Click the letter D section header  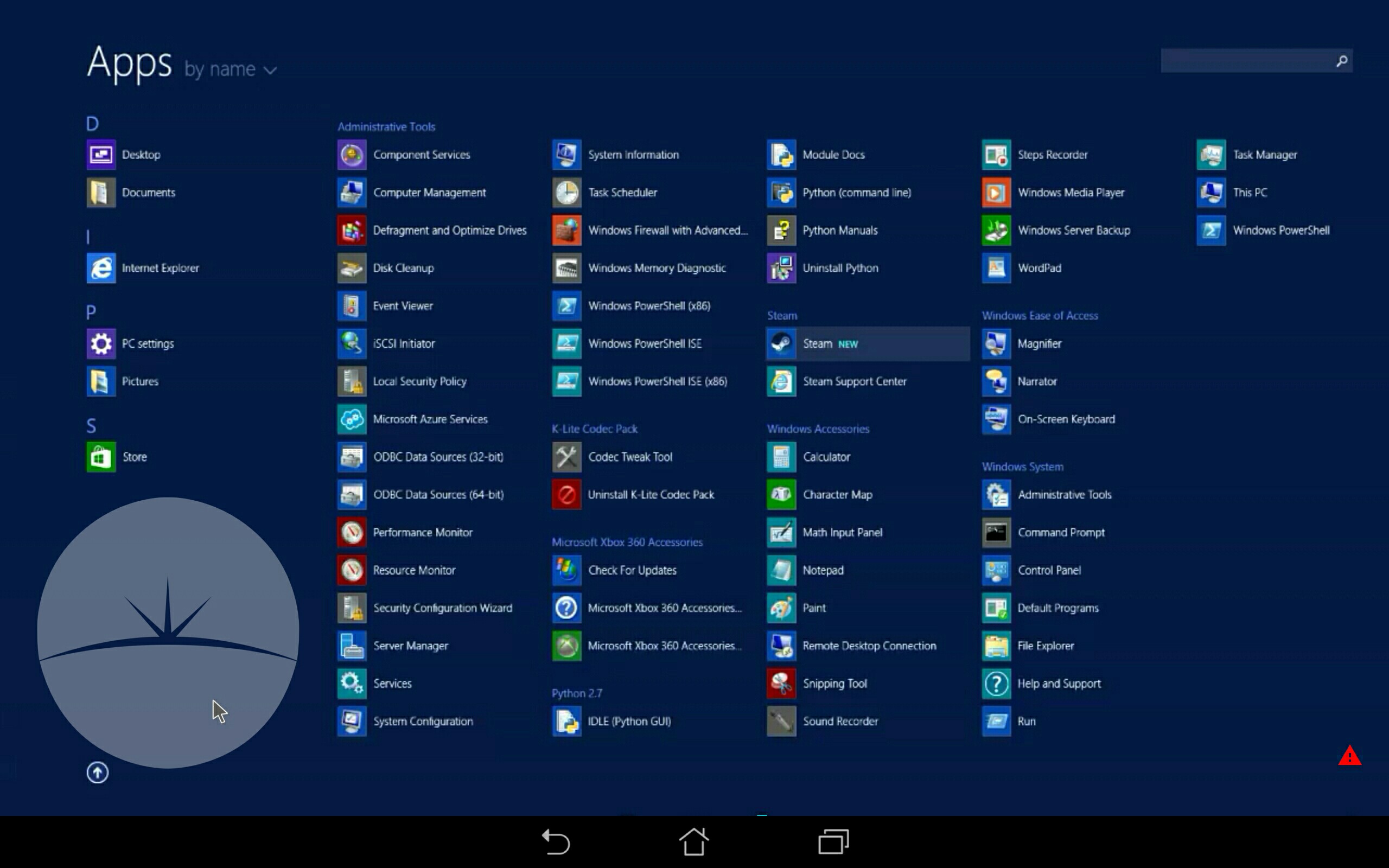point(92,124)
